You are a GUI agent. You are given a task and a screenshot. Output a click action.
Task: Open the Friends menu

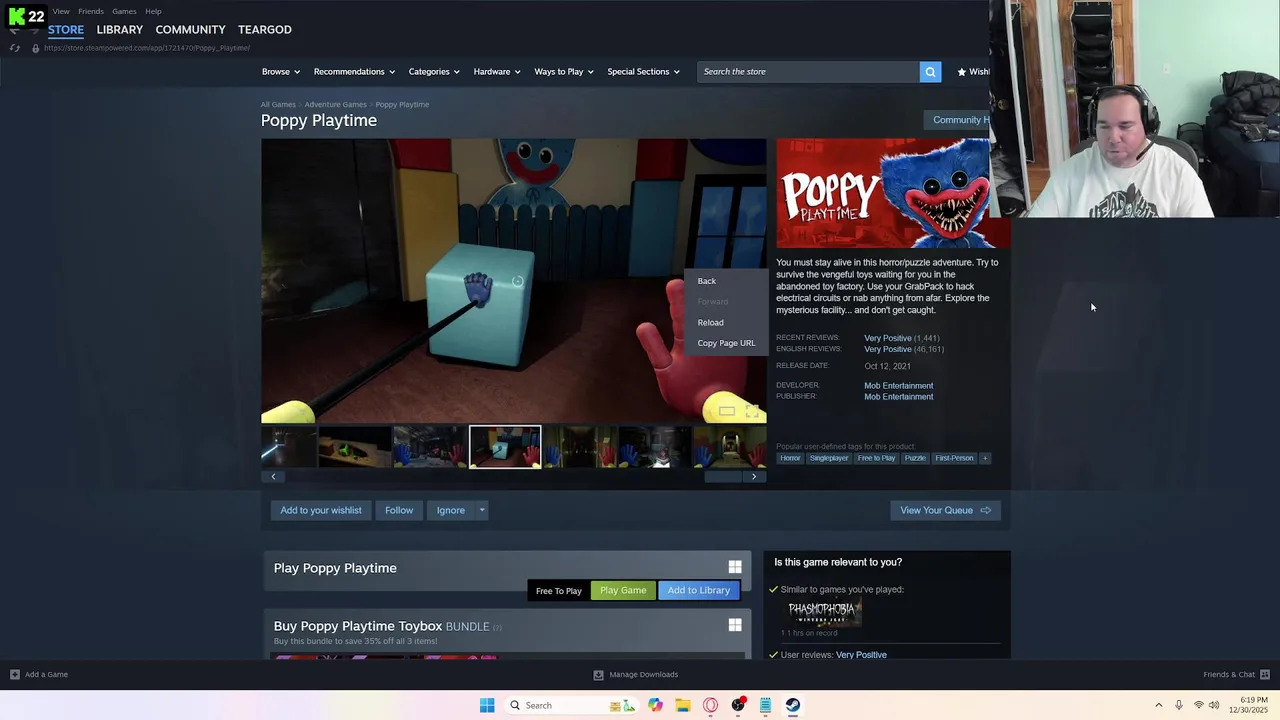click(x=91, y=11)
